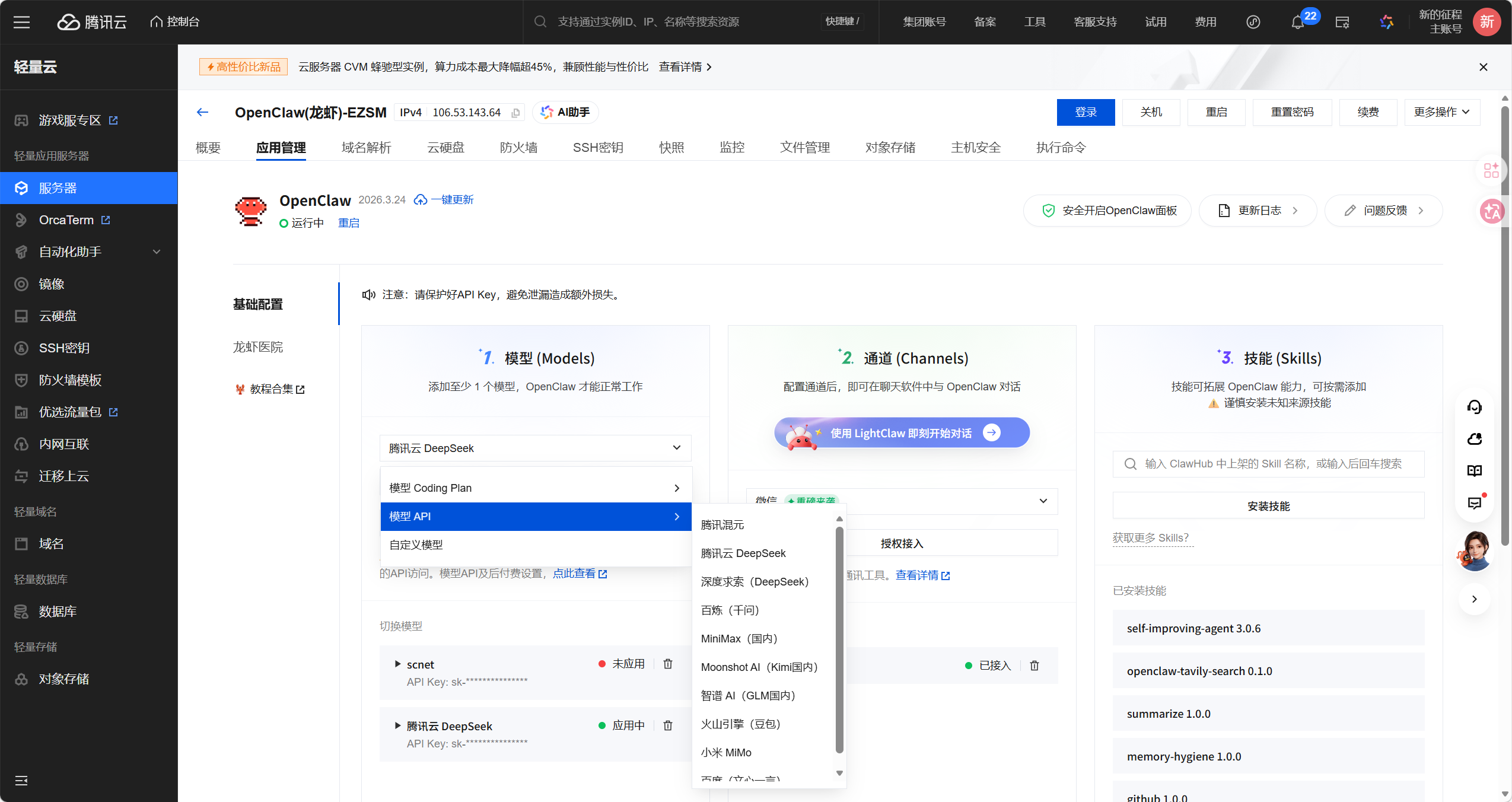Click the cloud icon in floating toolbar
The height and width of the screenshot is (802, 1512).
point(1474,439)
